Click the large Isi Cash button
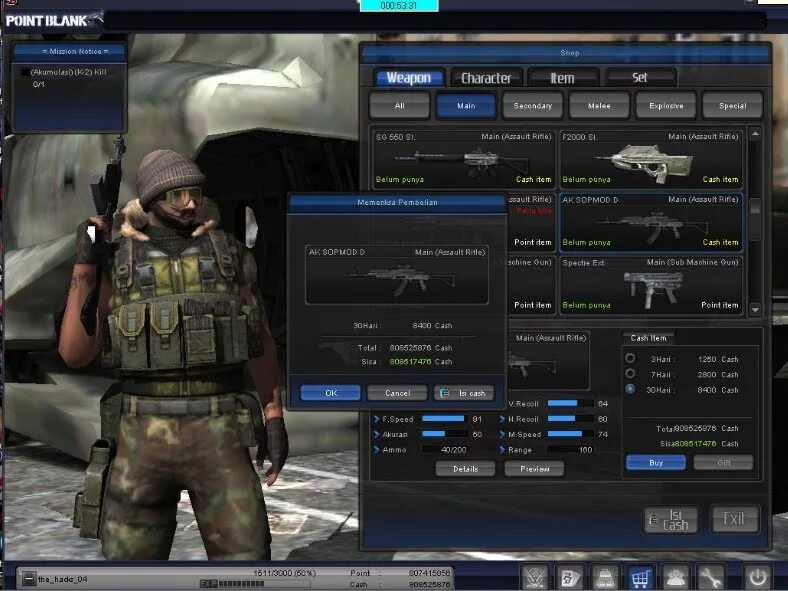 (x=671, y=519)
